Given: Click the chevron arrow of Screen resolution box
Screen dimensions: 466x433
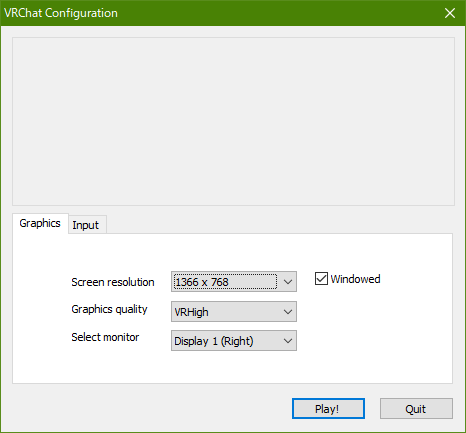Looking at the screenshot, I should pyautogui.click(x=288, y=282).
